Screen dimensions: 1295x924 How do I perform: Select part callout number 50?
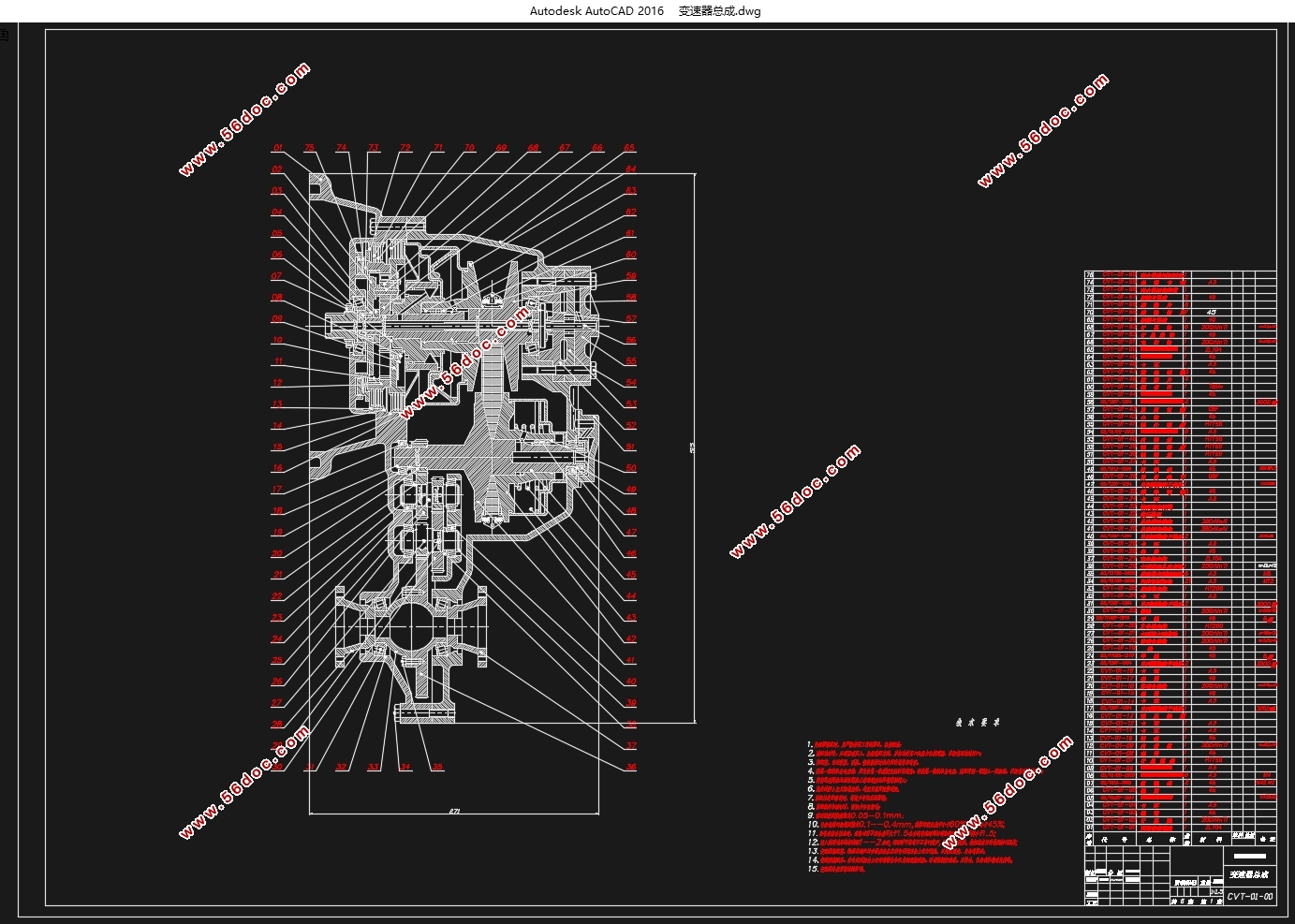point(630,468)
